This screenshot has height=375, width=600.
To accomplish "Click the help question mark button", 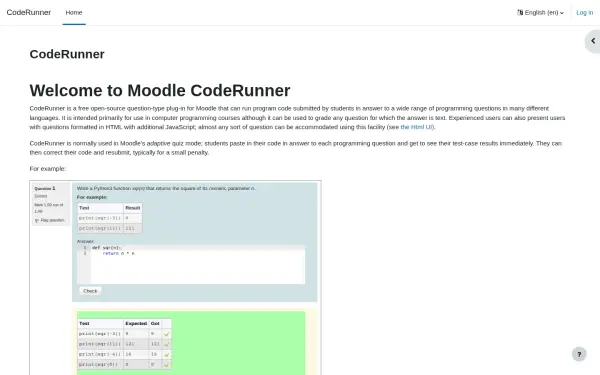I will tap(579, 354).
